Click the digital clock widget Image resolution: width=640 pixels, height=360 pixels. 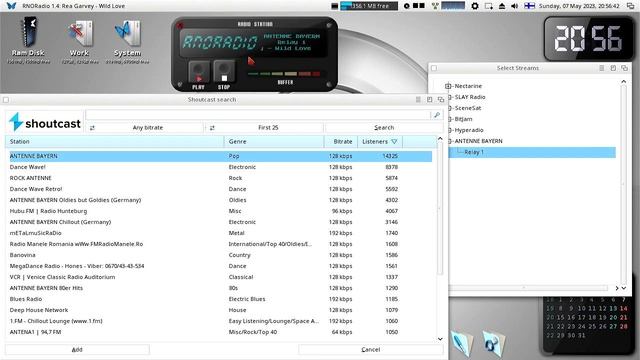click(589, 39)
